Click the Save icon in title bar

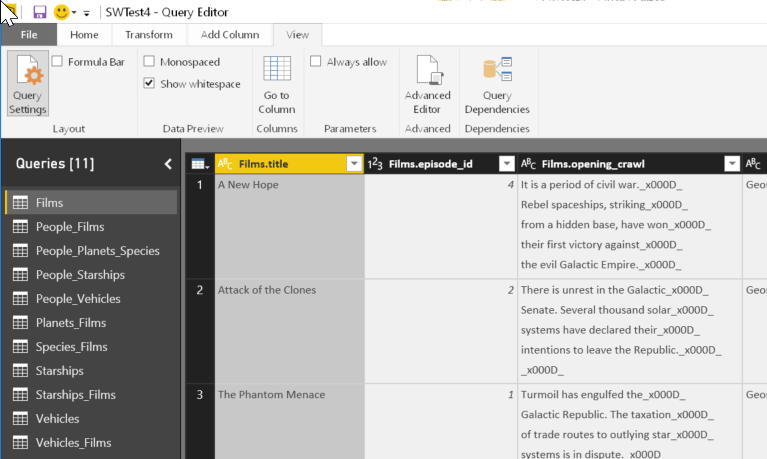[39, 12]
